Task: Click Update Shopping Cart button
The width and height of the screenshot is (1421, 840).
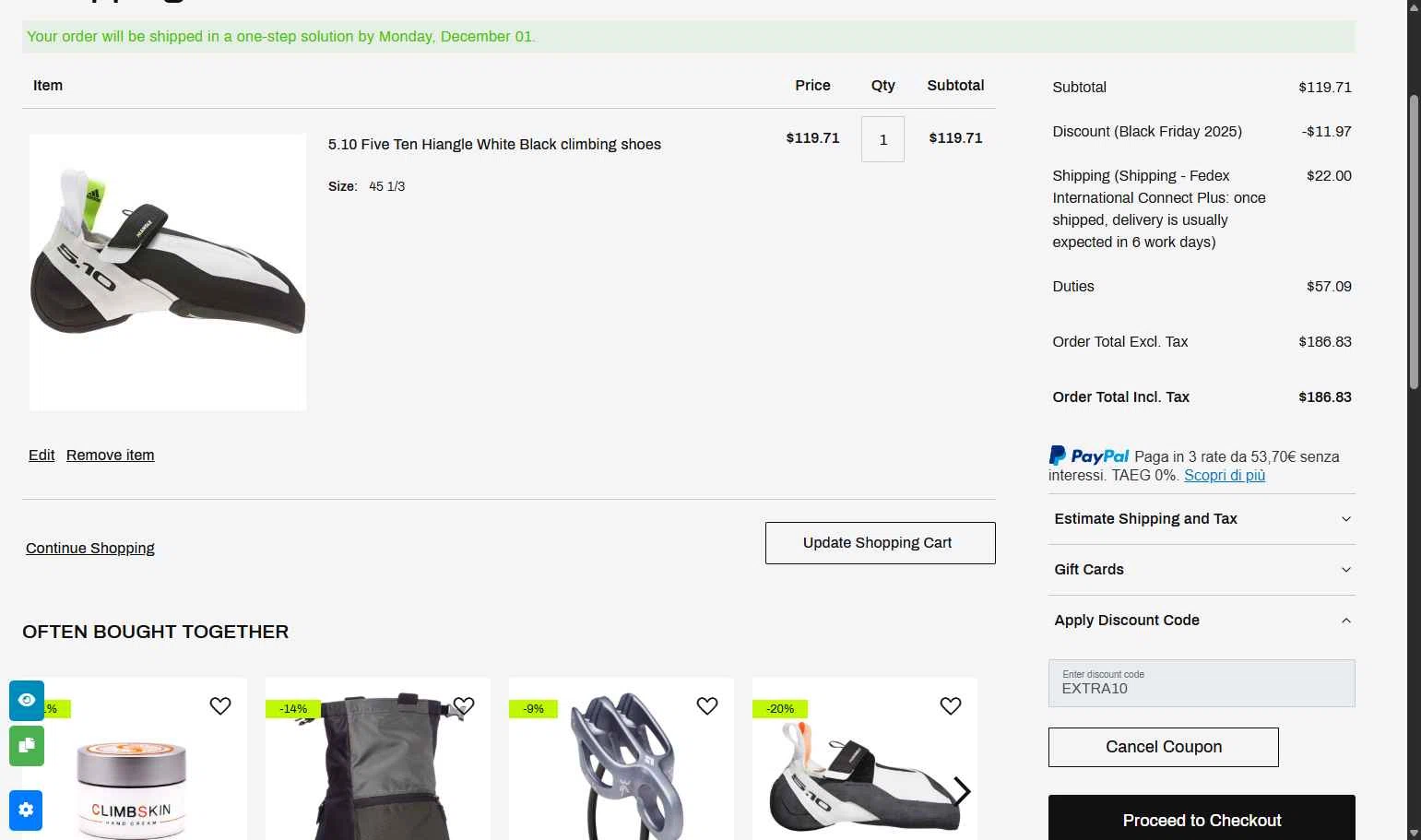Action: coord(881,543)
